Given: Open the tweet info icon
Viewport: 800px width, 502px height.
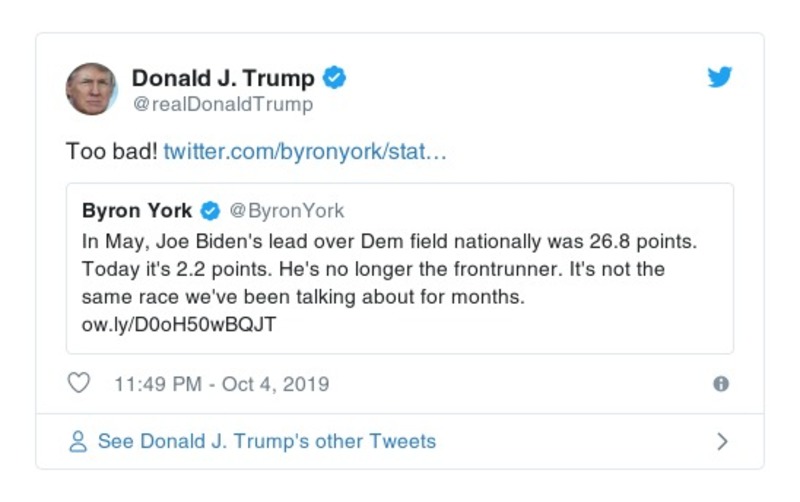Looking at the screenshot, I should pyautogui.click(x=721, y=384).
